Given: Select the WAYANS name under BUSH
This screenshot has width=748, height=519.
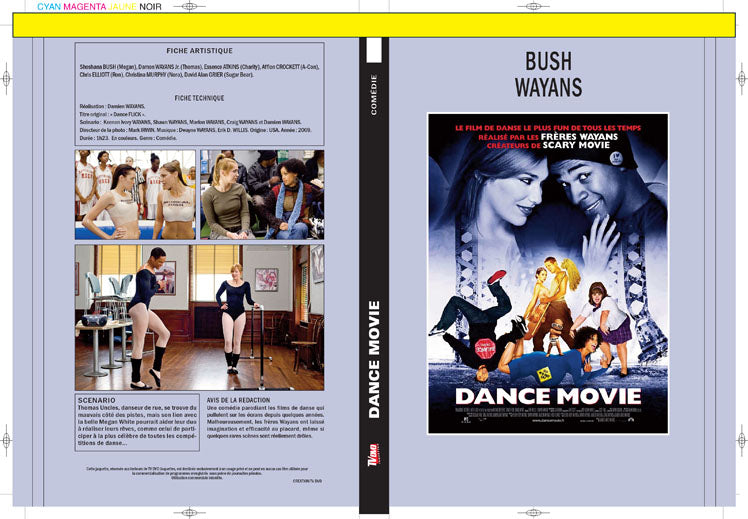Looking at the screenshot, I should coord(548,87).
